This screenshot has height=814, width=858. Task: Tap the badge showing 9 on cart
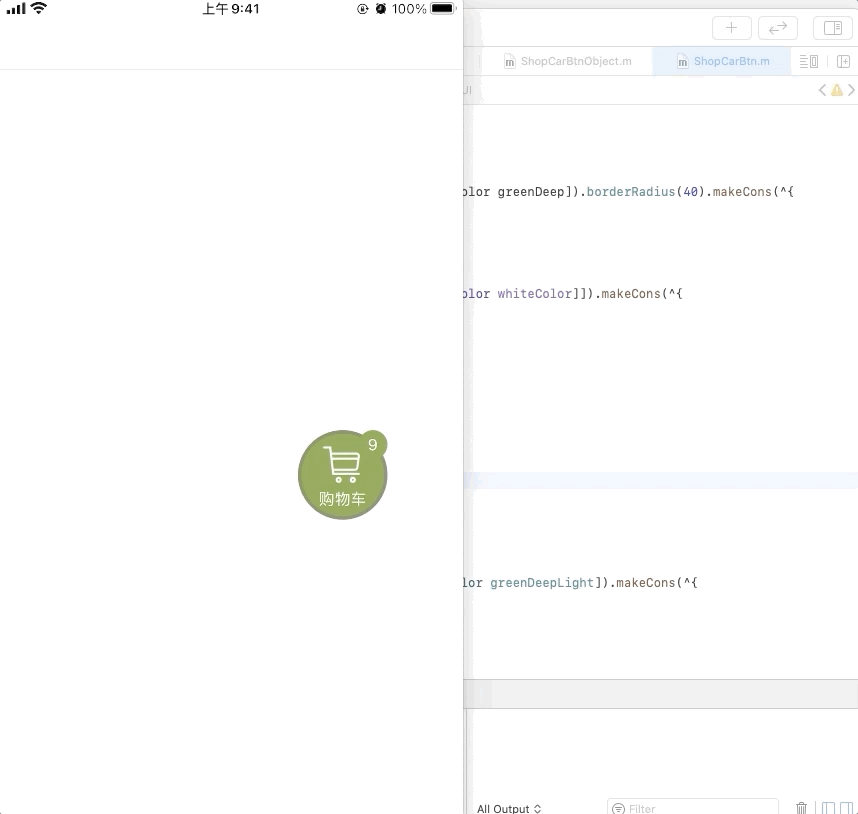[x=373, y=445]
